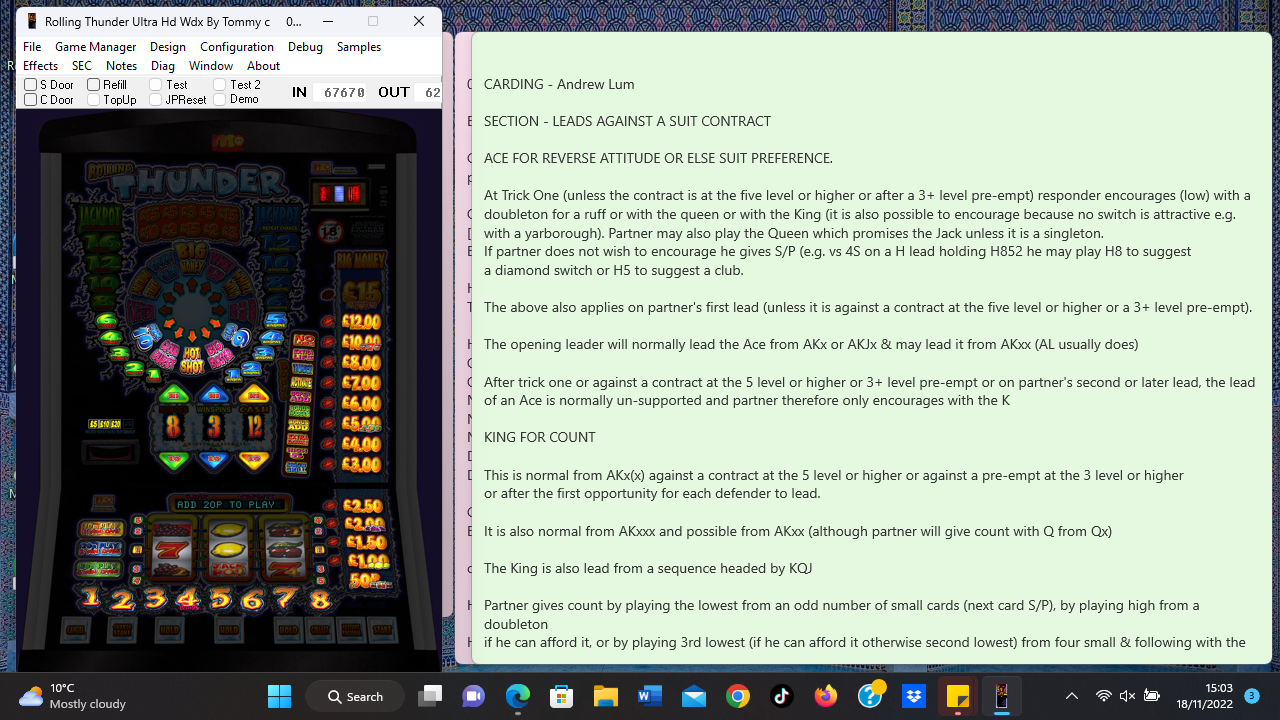Open the Design menu
Screen dimensions: 1280x720
[x=168, y=47]
